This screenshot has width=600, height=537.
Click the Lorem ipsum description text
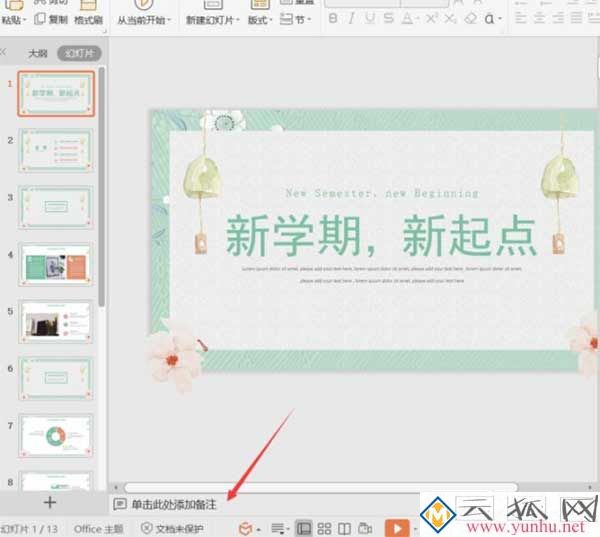382,275
